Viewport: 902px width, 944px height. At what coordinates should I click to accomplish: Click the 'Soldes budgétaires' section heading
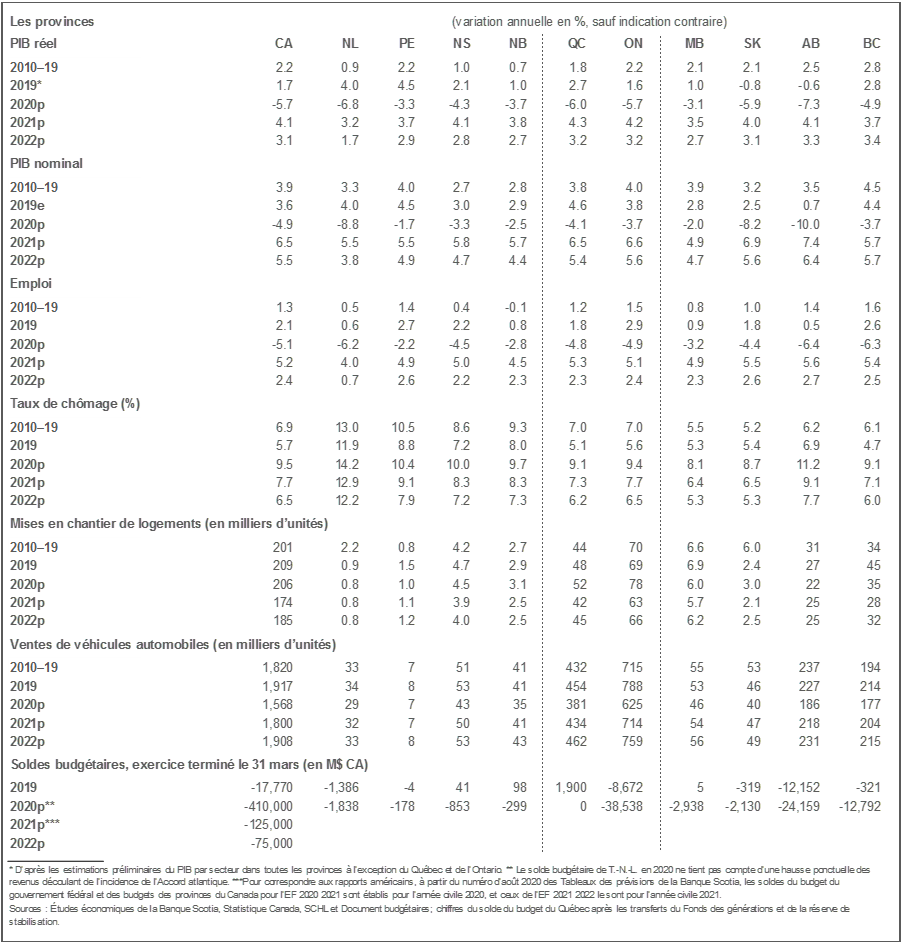pyautogui.click(x=189, y=764)
